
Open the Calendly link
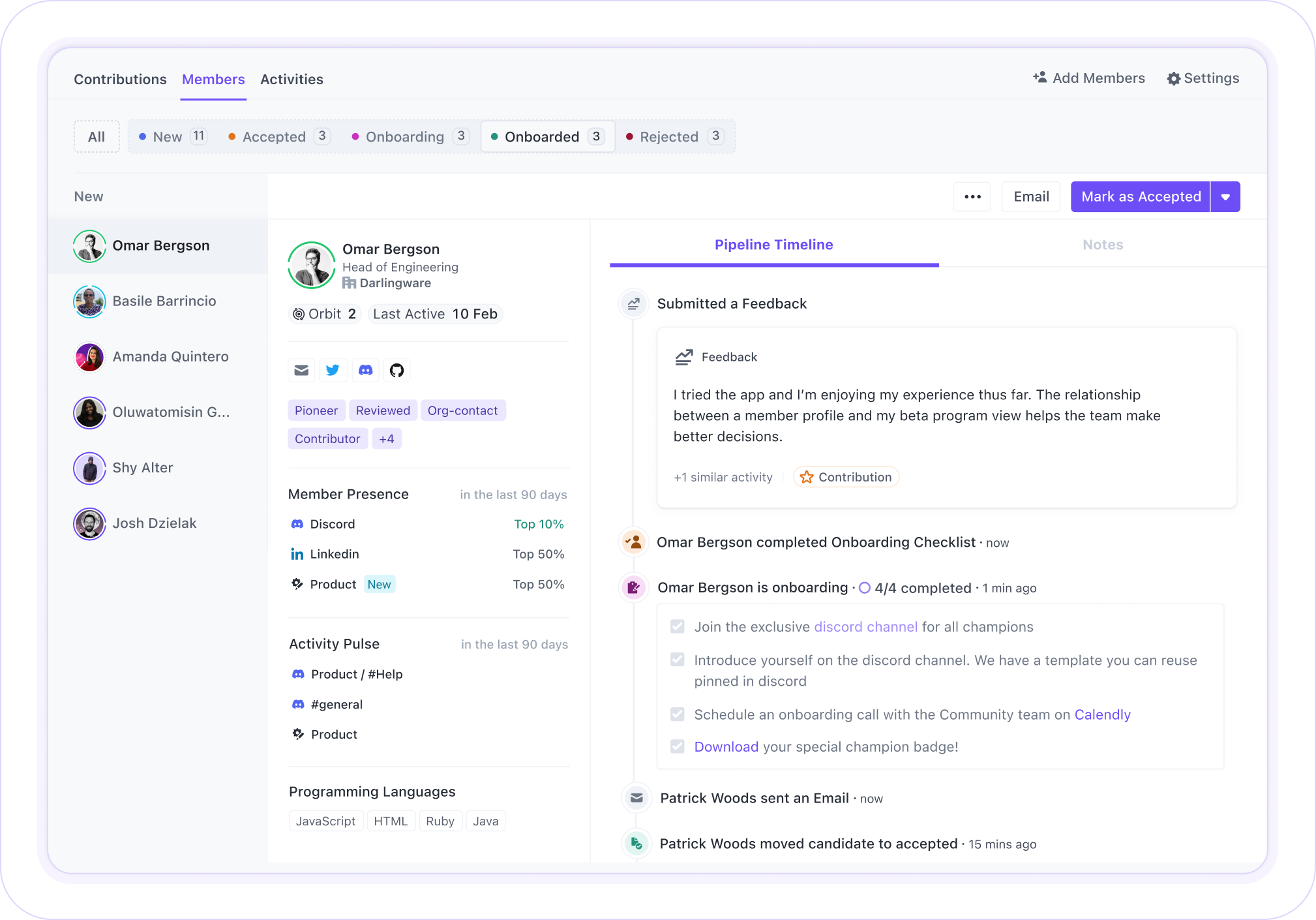click(1102, 714)
